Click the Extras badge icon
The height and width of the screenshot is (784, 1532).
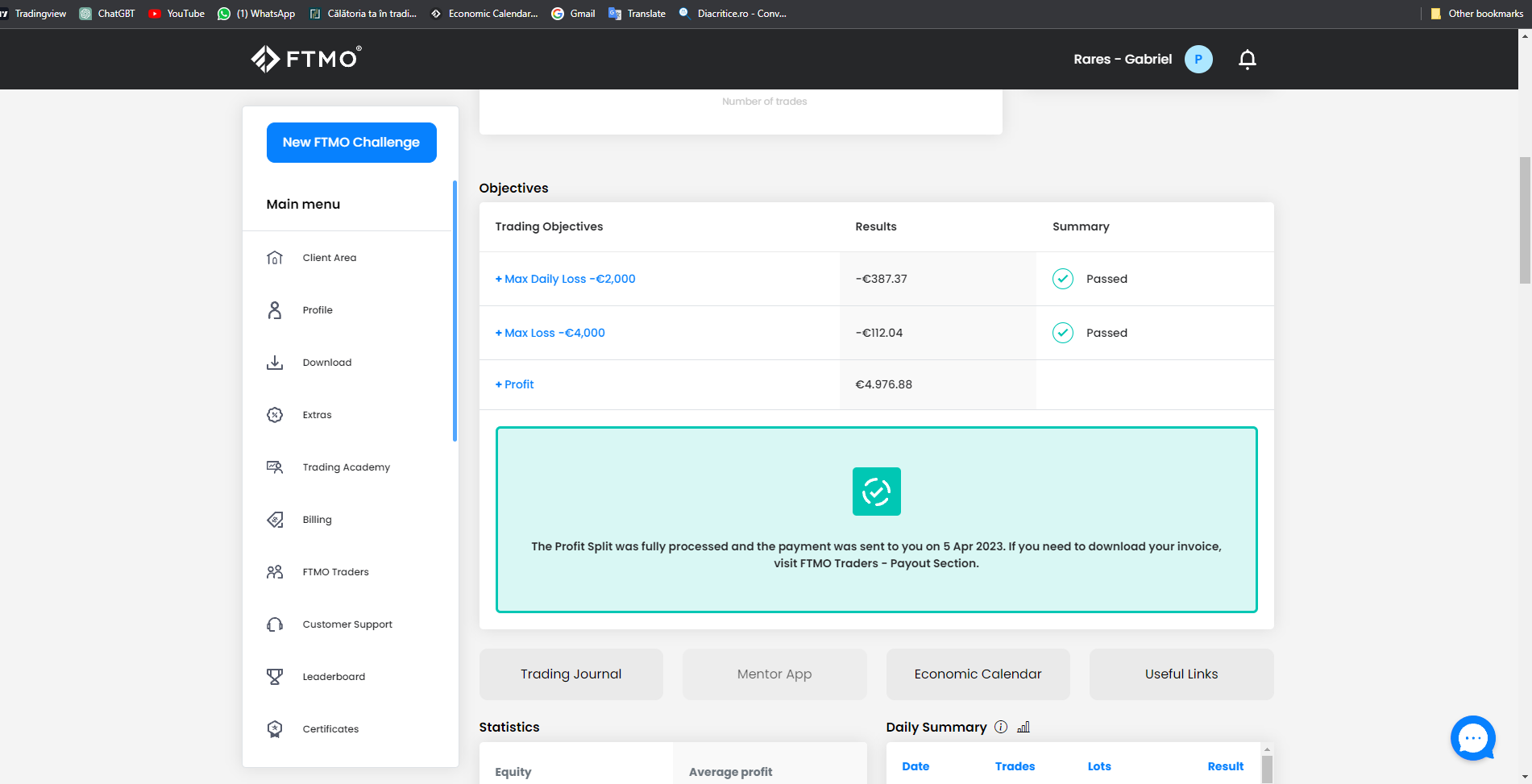click(x=275, y=415)
